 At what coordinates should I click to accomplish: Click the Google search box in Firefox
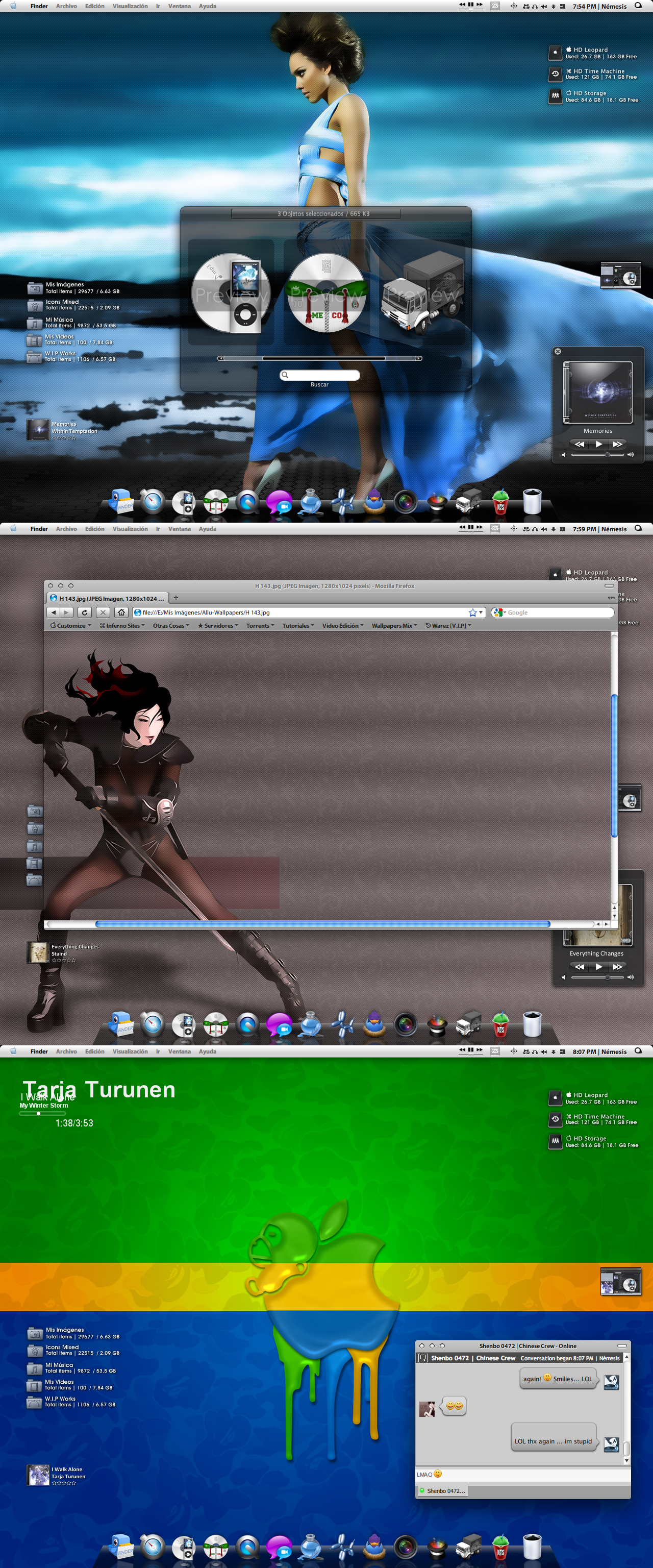tap(552, 612)
